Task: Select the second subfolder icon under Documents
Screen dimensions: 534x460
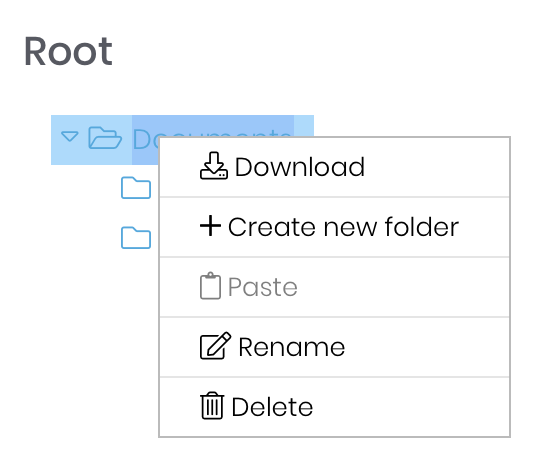Action: click(136, 238)
